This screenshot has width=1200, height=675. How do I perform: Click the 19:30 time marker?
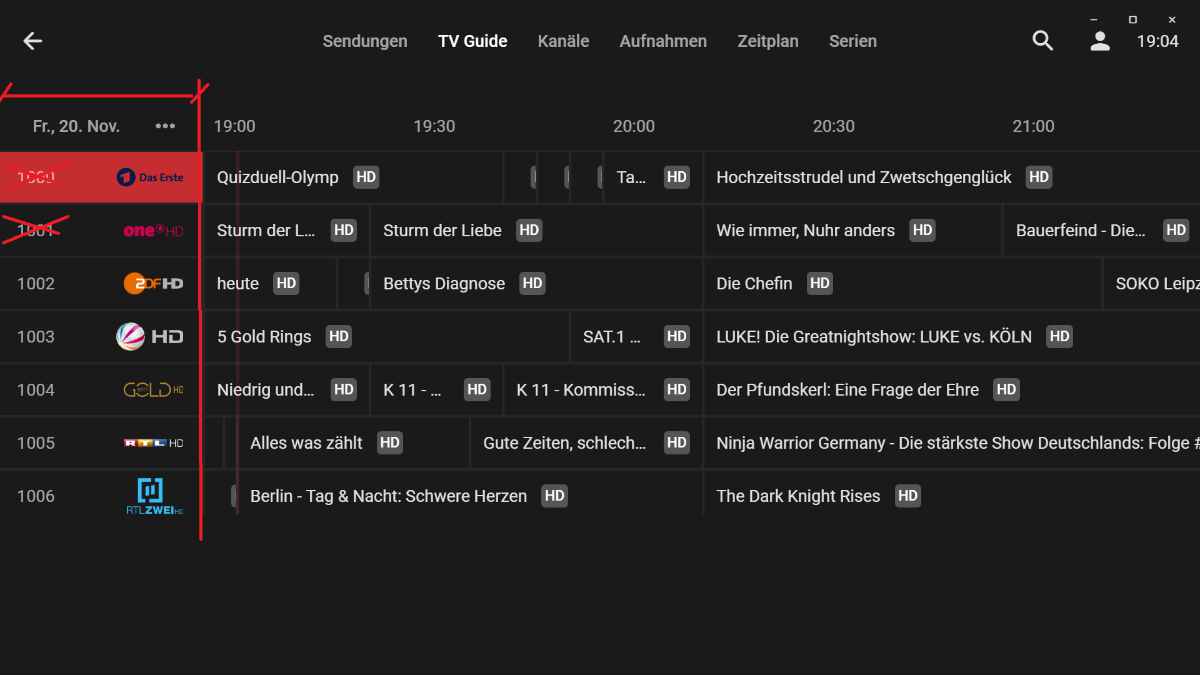coord(434,126)
